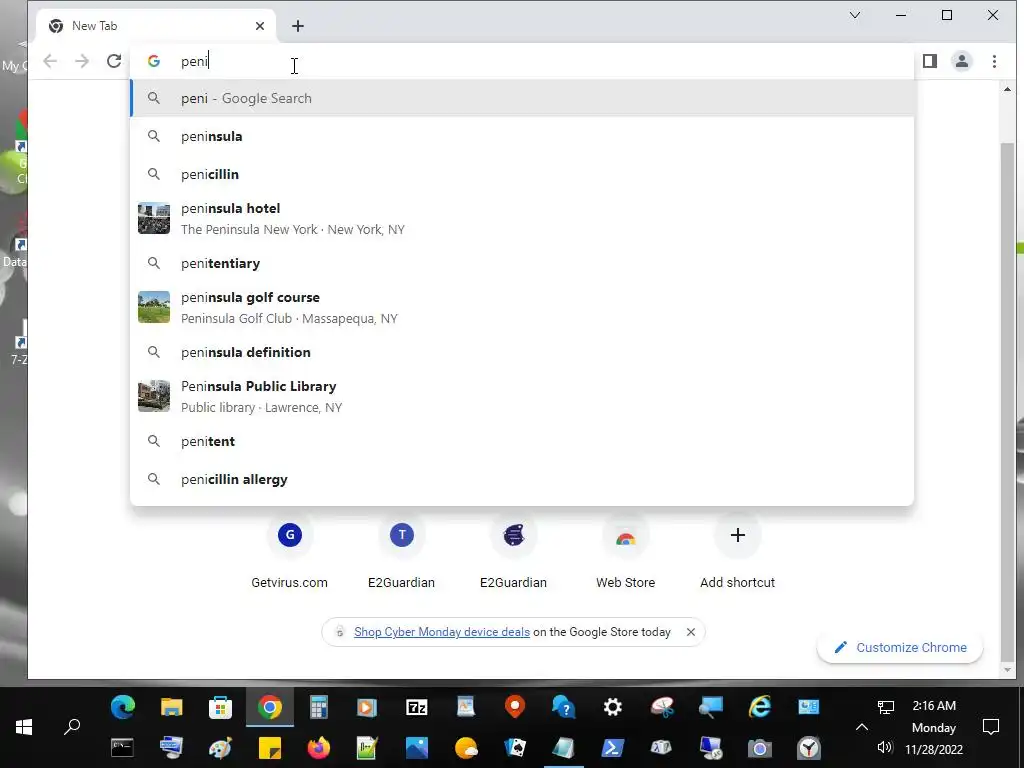This screenshot has width=1024, height=768.
Task: Expand the tab search chevron
Action: pos(855,15)
